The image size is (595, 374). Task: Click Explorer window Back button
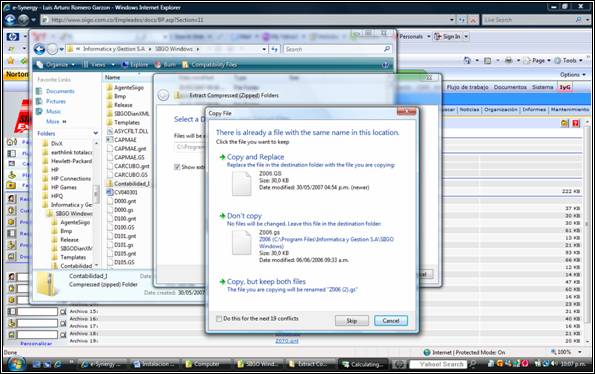pos(39,49)
